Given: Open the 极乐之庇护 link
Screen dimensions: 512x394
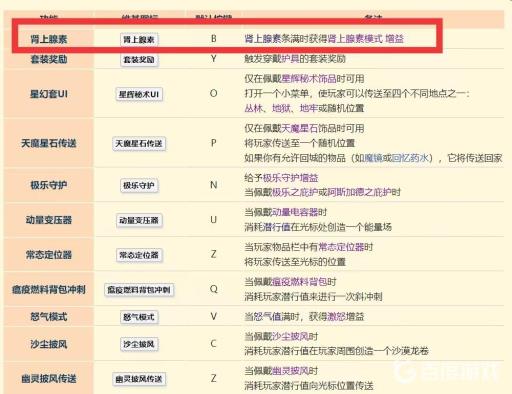Looking at the screenshot, I should pos(295,192).
